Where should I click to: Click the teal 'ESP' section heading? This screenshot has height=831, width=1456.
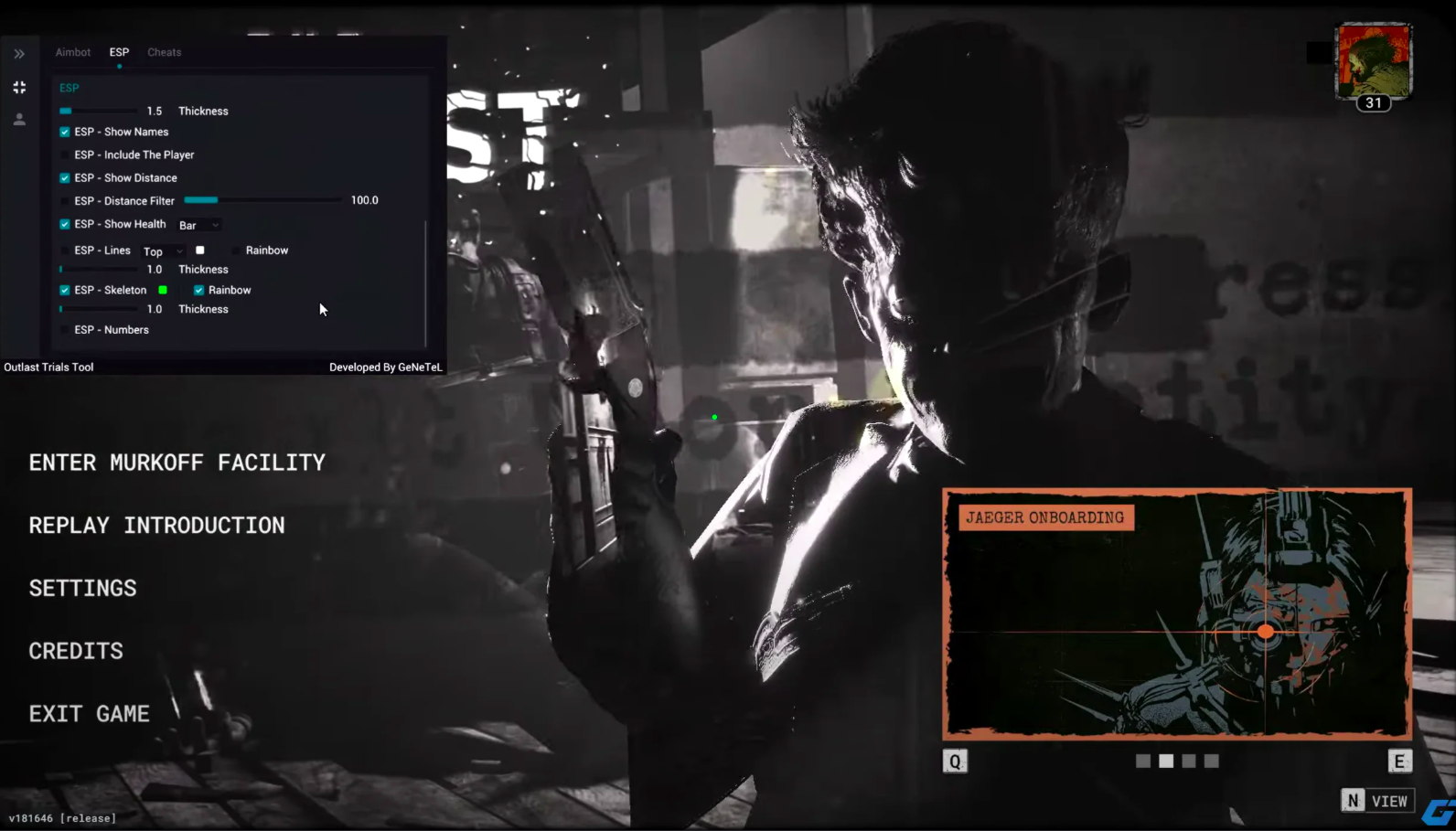(70, 88)
